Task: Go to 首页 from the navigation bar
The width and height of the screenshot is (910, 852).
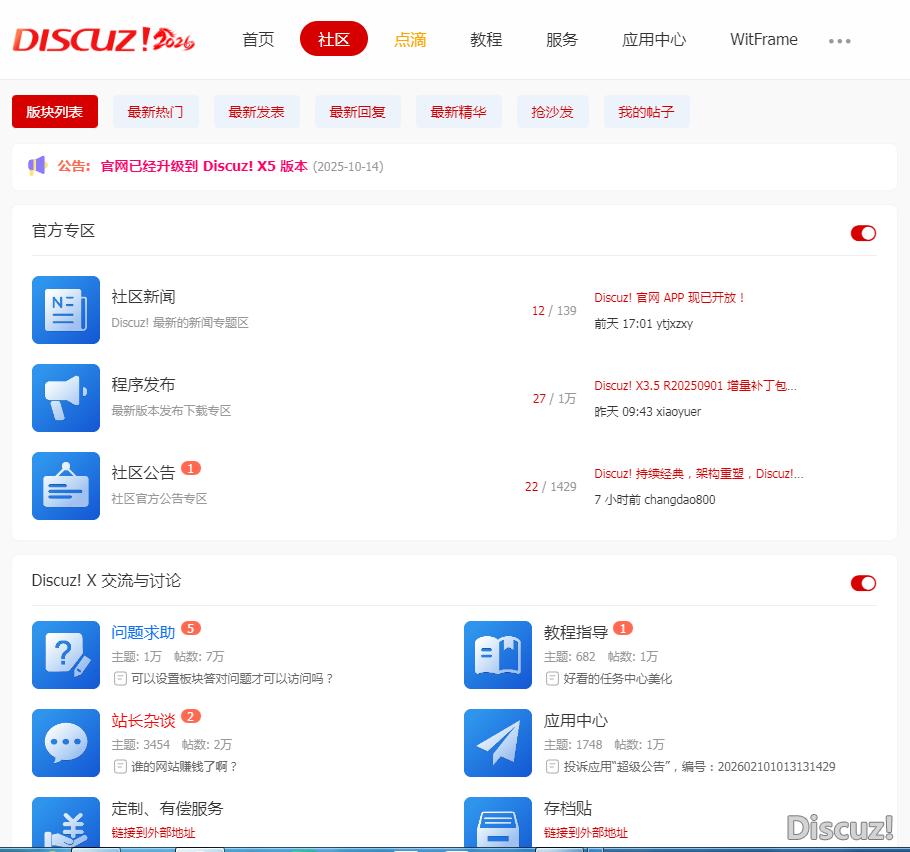Action: click(x=258, y=40)
